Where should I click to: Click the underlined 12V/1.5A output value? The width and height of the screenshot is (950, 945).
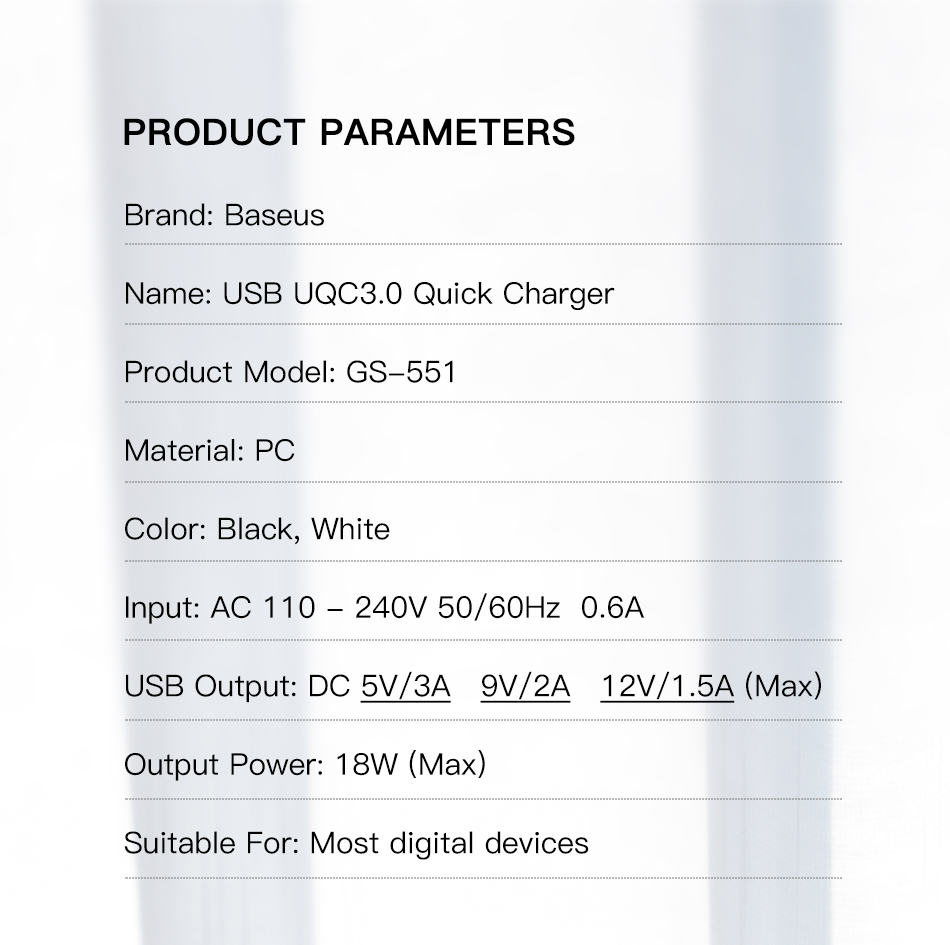point(667,686)
